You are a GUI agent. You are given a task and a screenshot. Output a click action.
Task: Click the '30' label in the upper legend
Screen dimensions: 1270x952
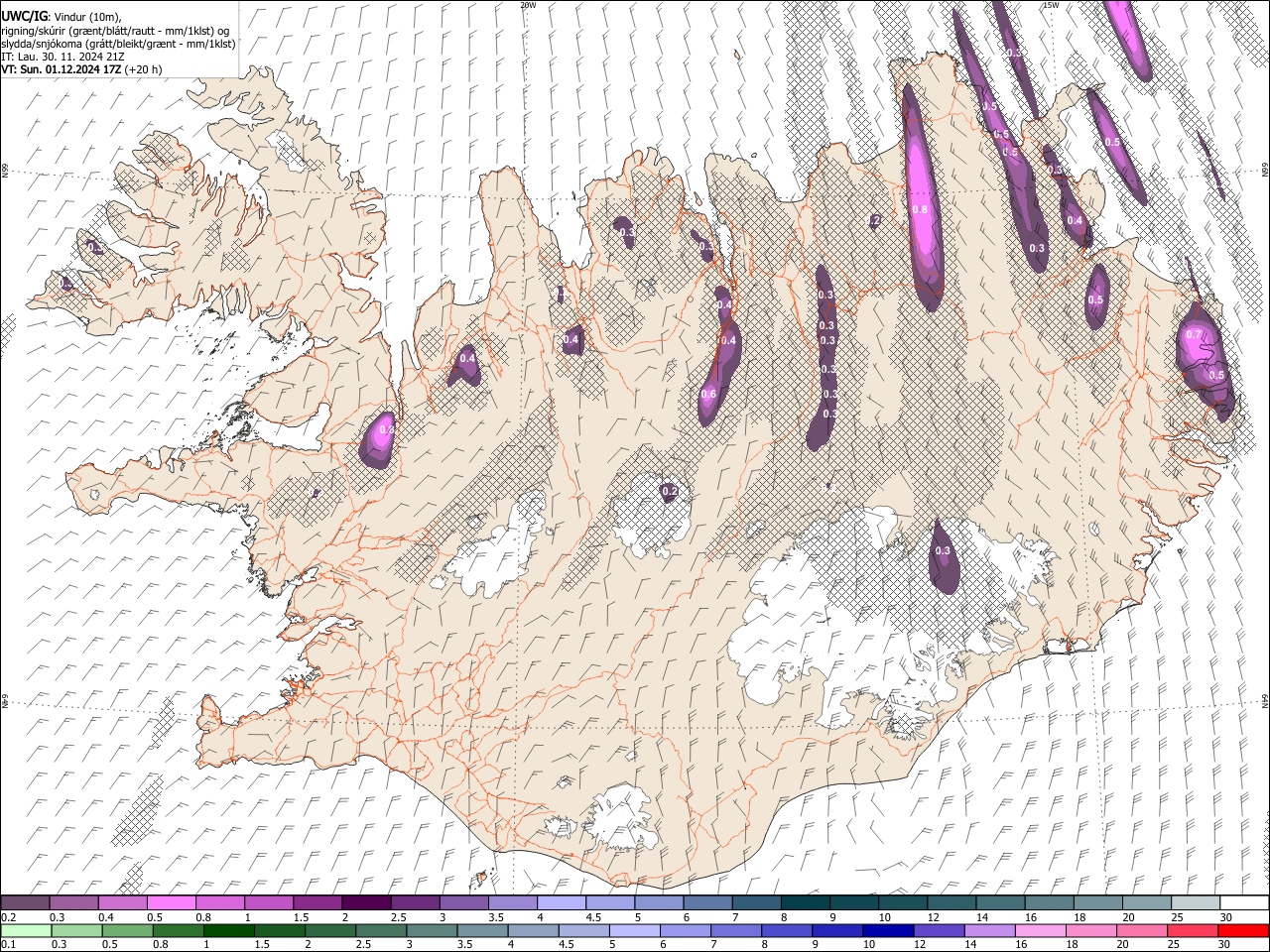pyautogui.click(x=1225, y=916)
